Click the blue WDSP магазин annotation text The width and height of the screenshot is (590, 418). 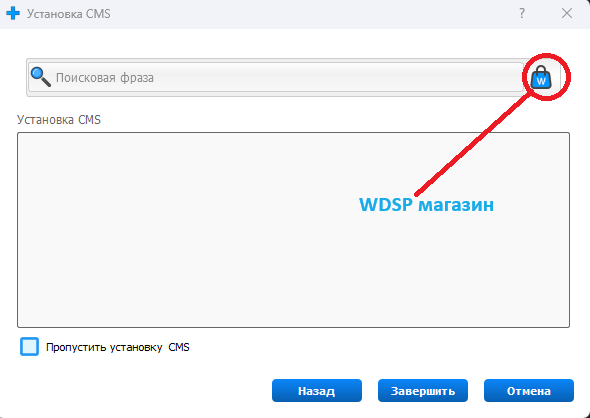pyautogui.click(x=426, y=205)
